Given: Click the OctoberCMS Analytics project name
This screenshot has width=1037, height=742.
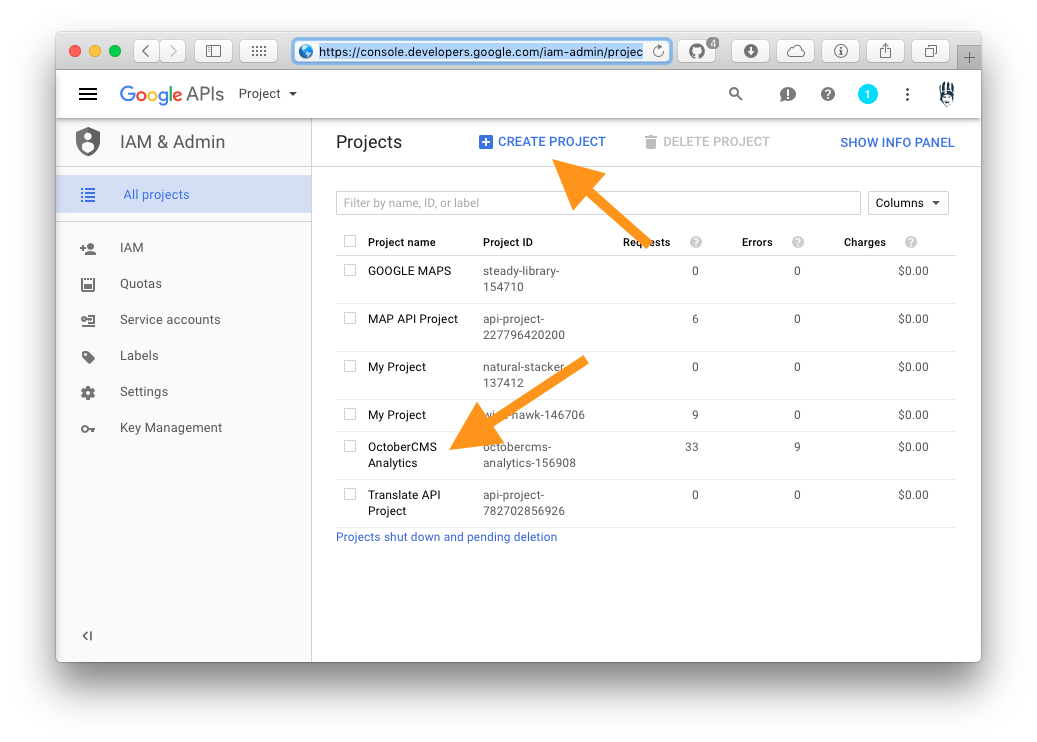Looking at the screenshot, I should (402, 455).
